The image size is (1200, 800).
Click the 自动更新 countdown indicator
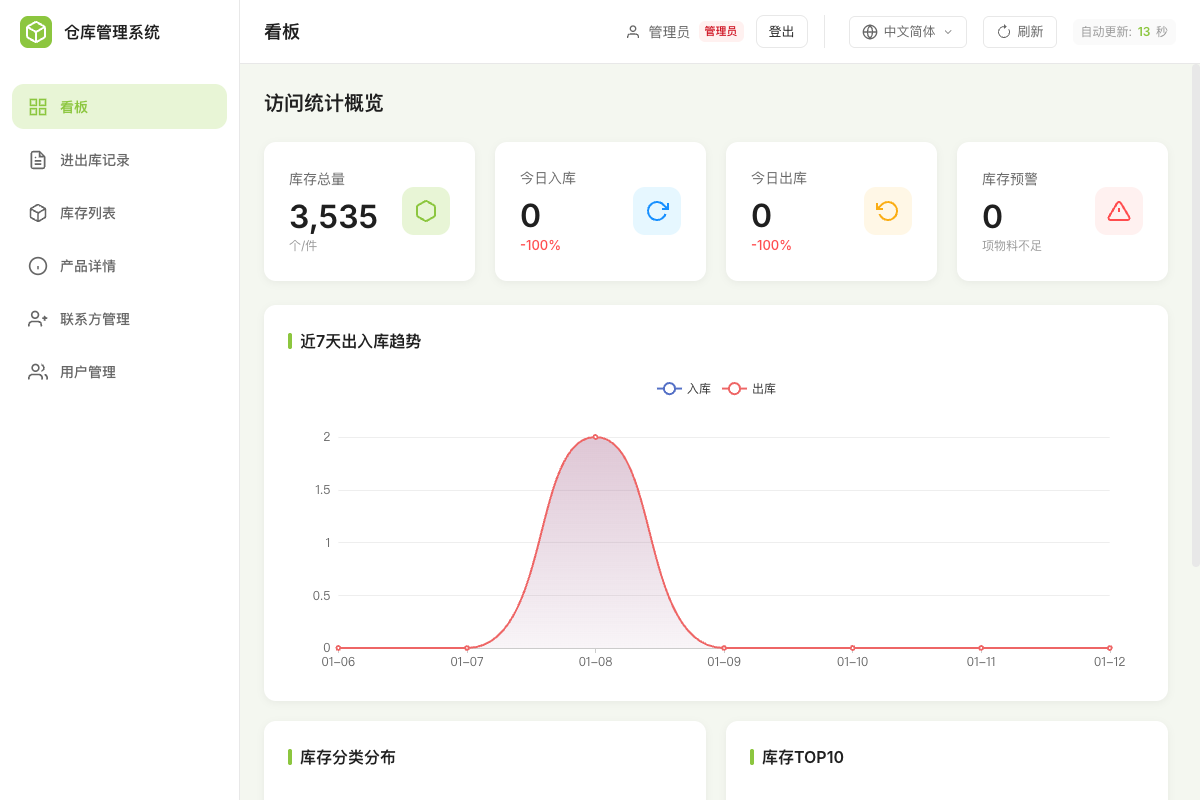(1124, 32)
